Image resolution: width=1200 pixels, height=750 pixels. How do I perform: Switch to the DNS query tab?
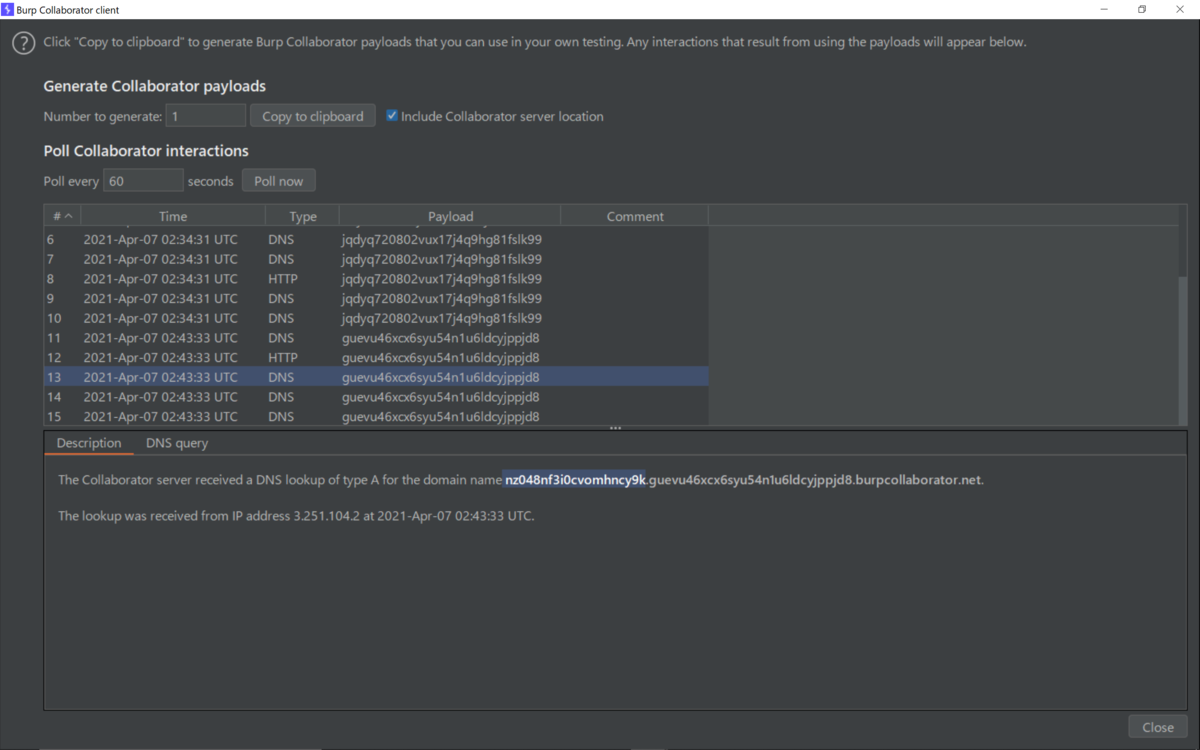[x=177, y=443]
